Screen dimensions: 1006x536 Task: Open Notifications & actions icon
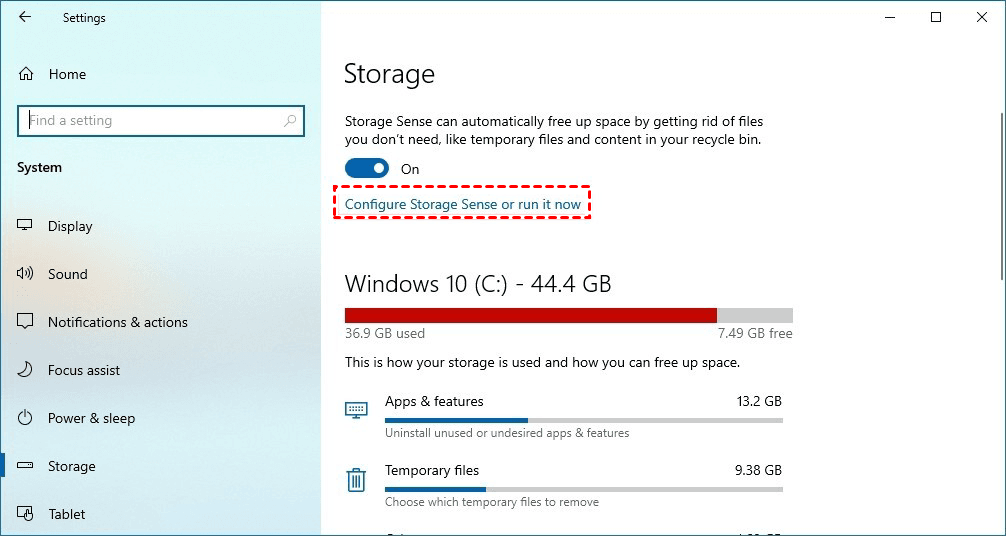[x=26, y=322]
